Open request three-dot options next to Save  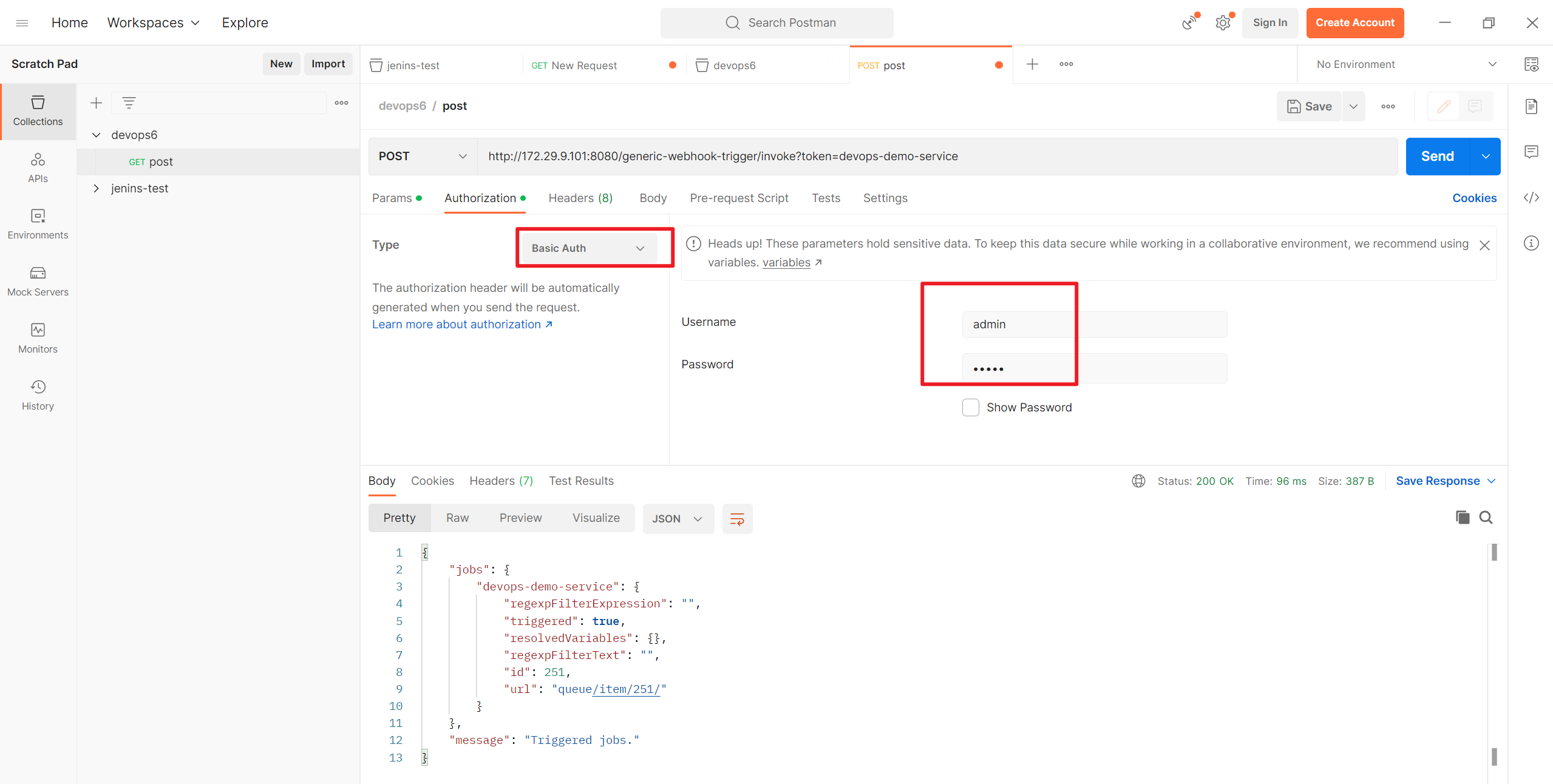[x=1388, y=106]
